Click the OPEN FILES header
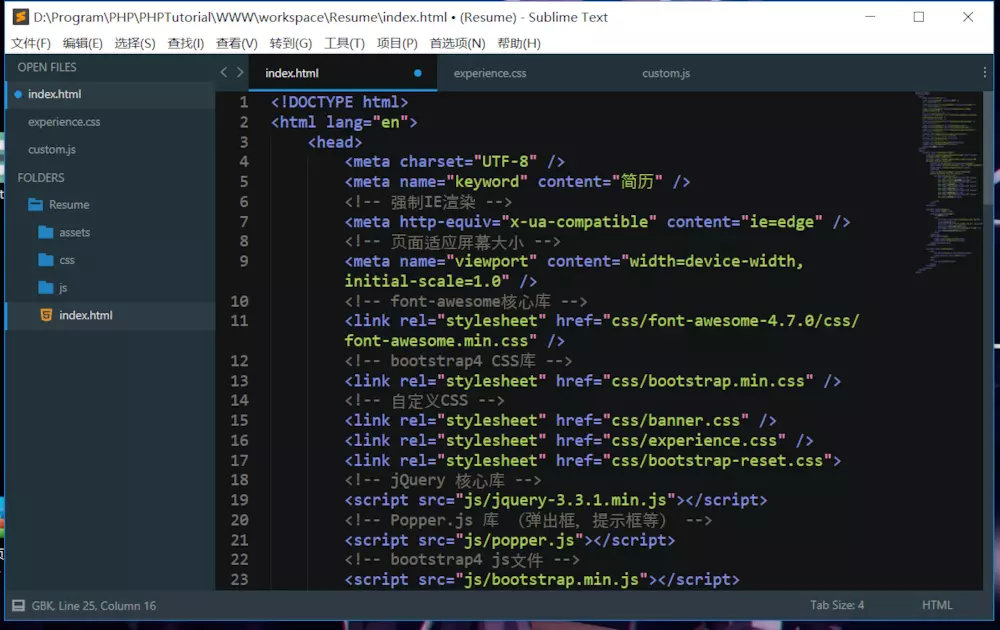The width and height of the screenshot is (1000, 630). (47, 67)
